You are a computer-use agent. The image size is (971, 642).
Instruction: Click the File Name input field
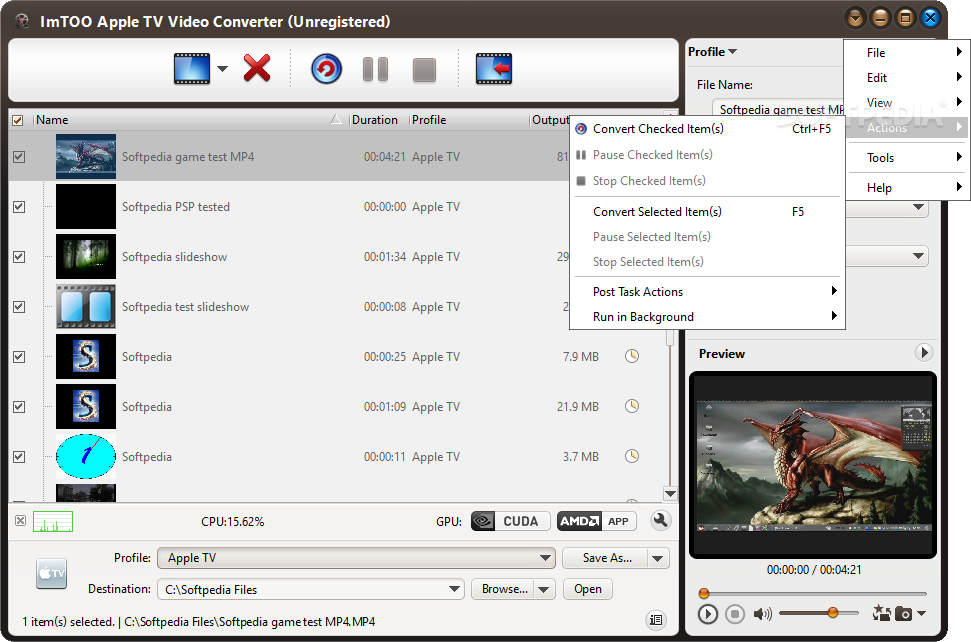(x=778, y=109)
